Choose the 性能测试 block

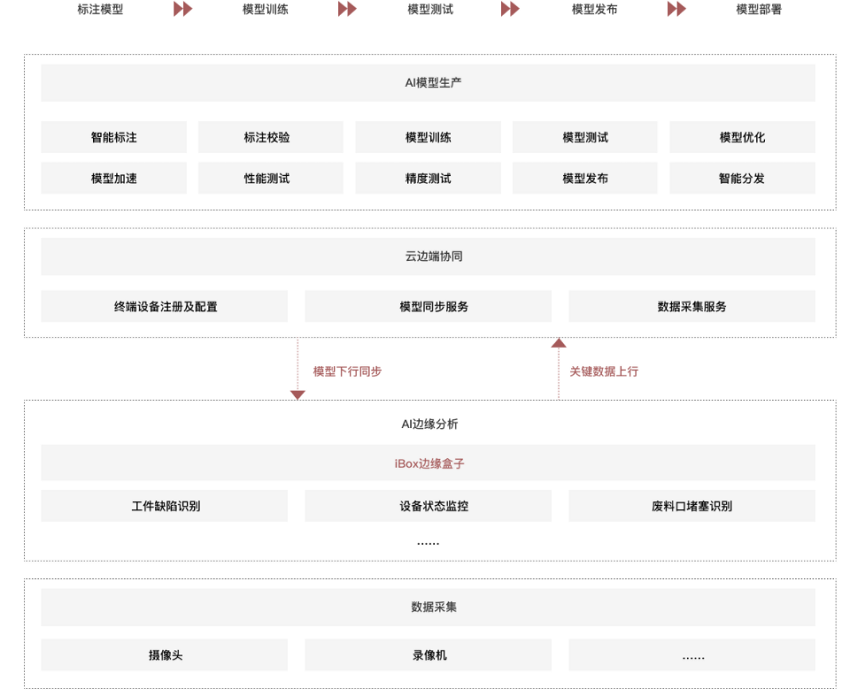click(271, 178)
